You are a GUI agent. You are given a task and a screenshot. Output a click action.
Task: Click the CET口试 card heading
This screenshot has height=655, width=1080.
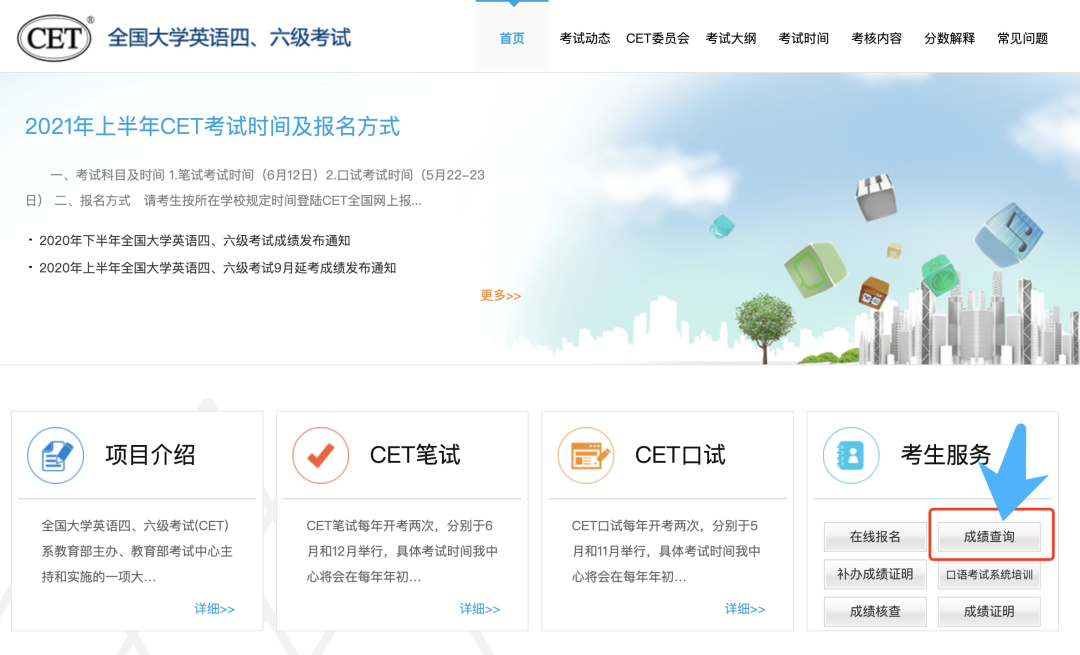(x=680, y=455)
